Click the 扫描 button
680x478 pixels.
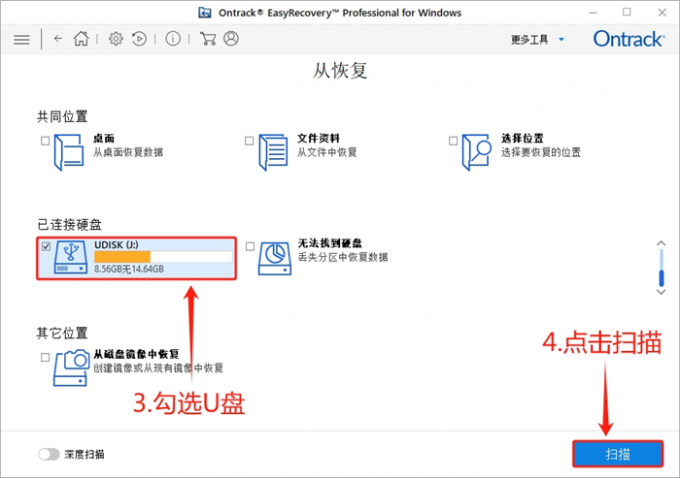[x=618, y=454]
